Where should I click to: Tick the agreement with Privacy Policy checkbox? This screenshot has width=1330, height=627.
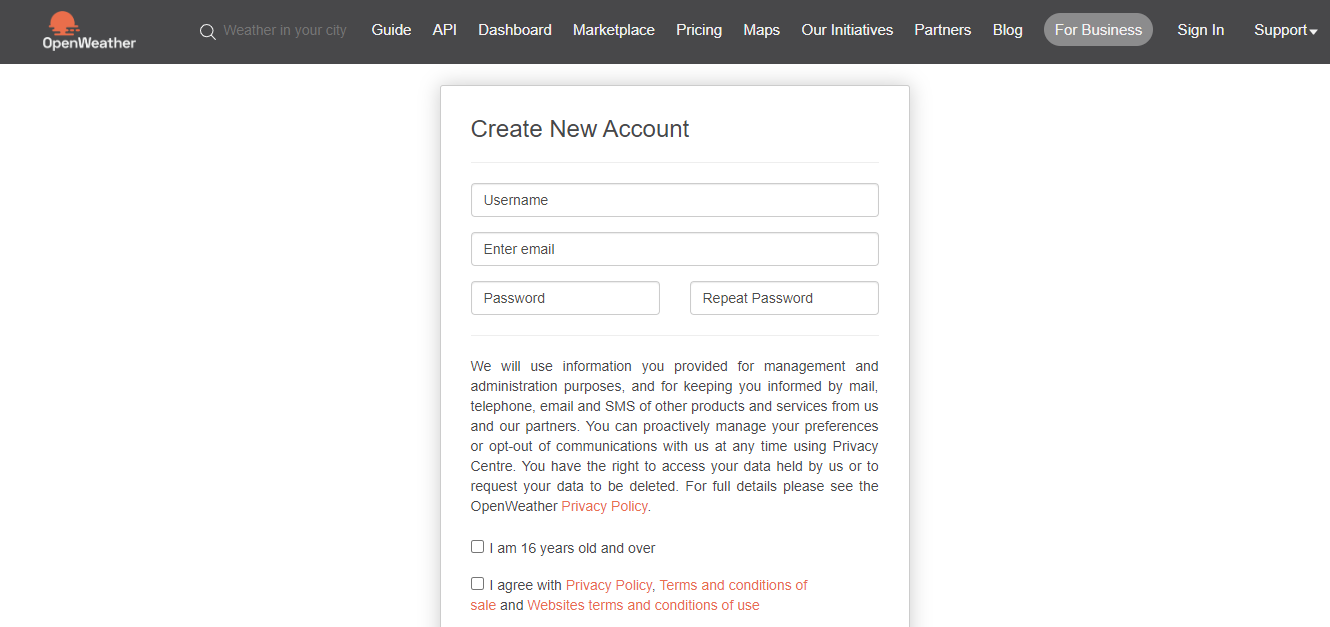[x=477, y=584]
